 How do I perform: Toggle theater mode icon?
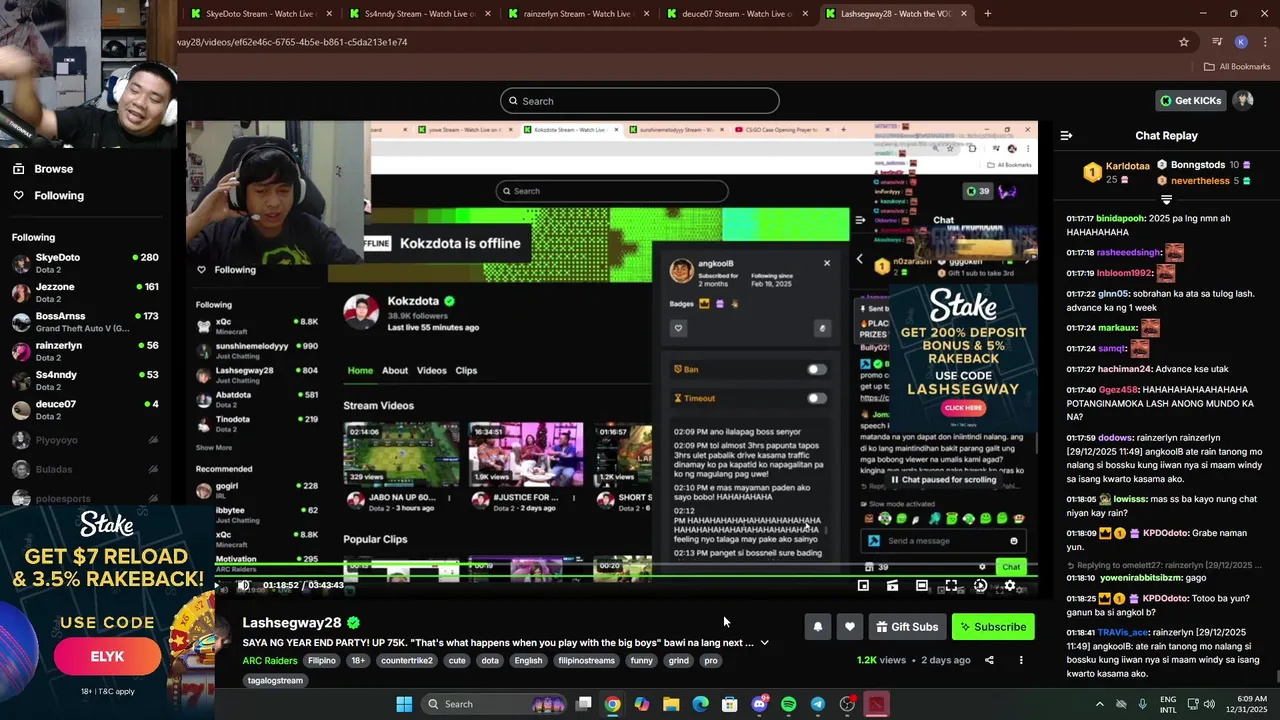[x=922, y=586]
